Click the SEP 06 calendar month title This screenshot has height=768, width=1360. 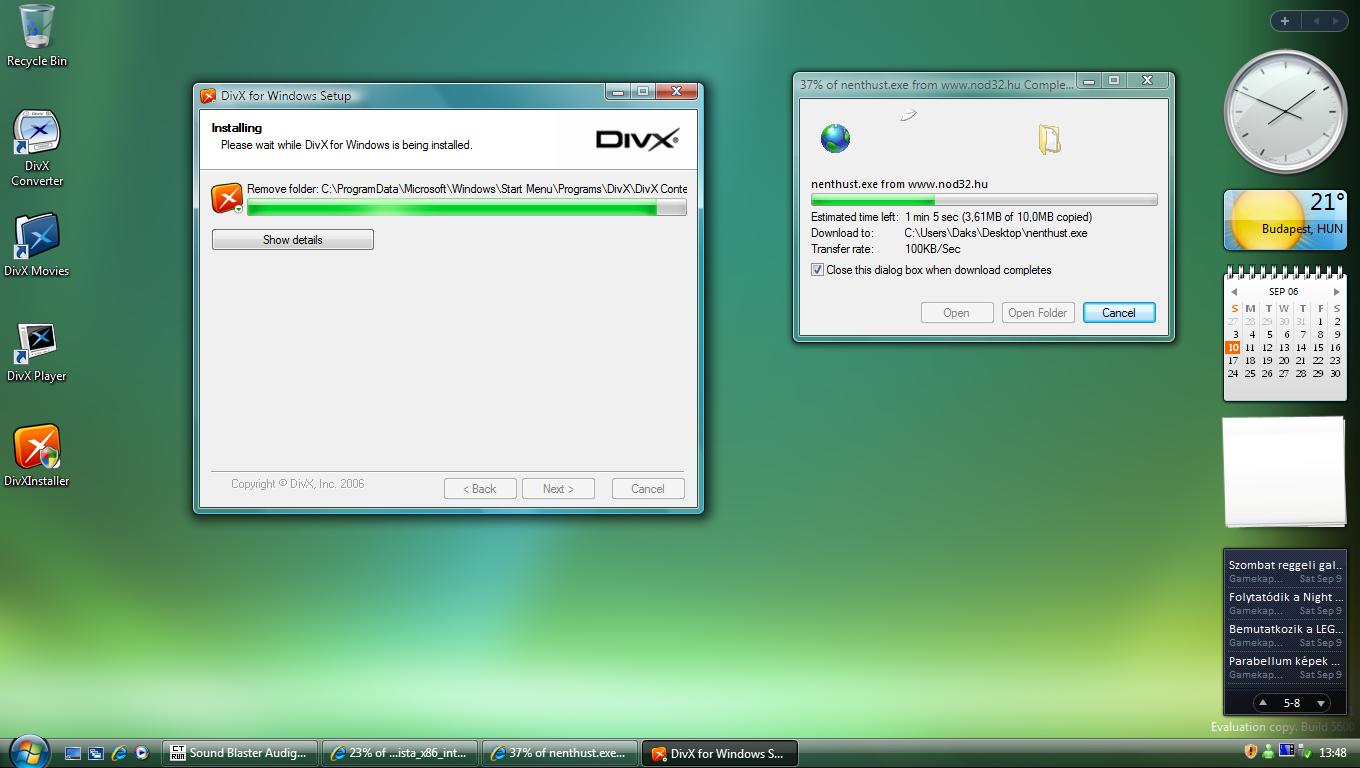[1284, 292]
